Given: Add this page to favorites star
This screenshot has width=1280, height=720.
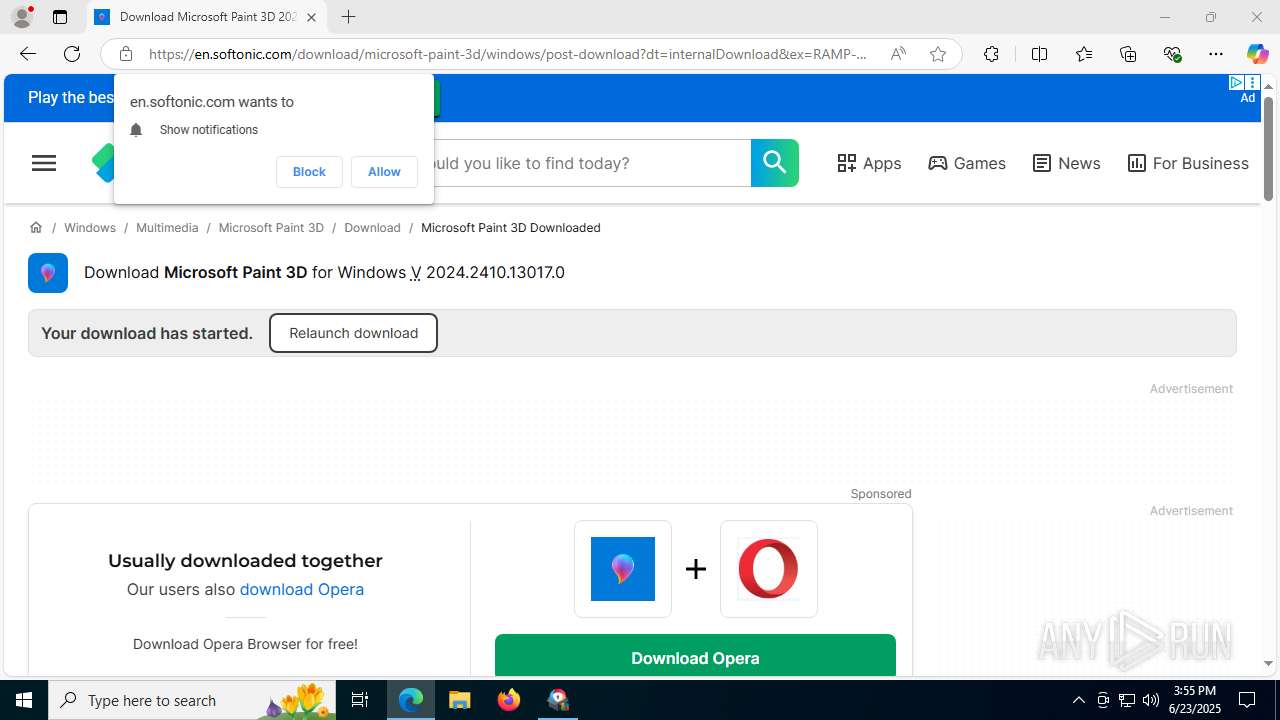Looking at the screenshot, I should [937, 54].
